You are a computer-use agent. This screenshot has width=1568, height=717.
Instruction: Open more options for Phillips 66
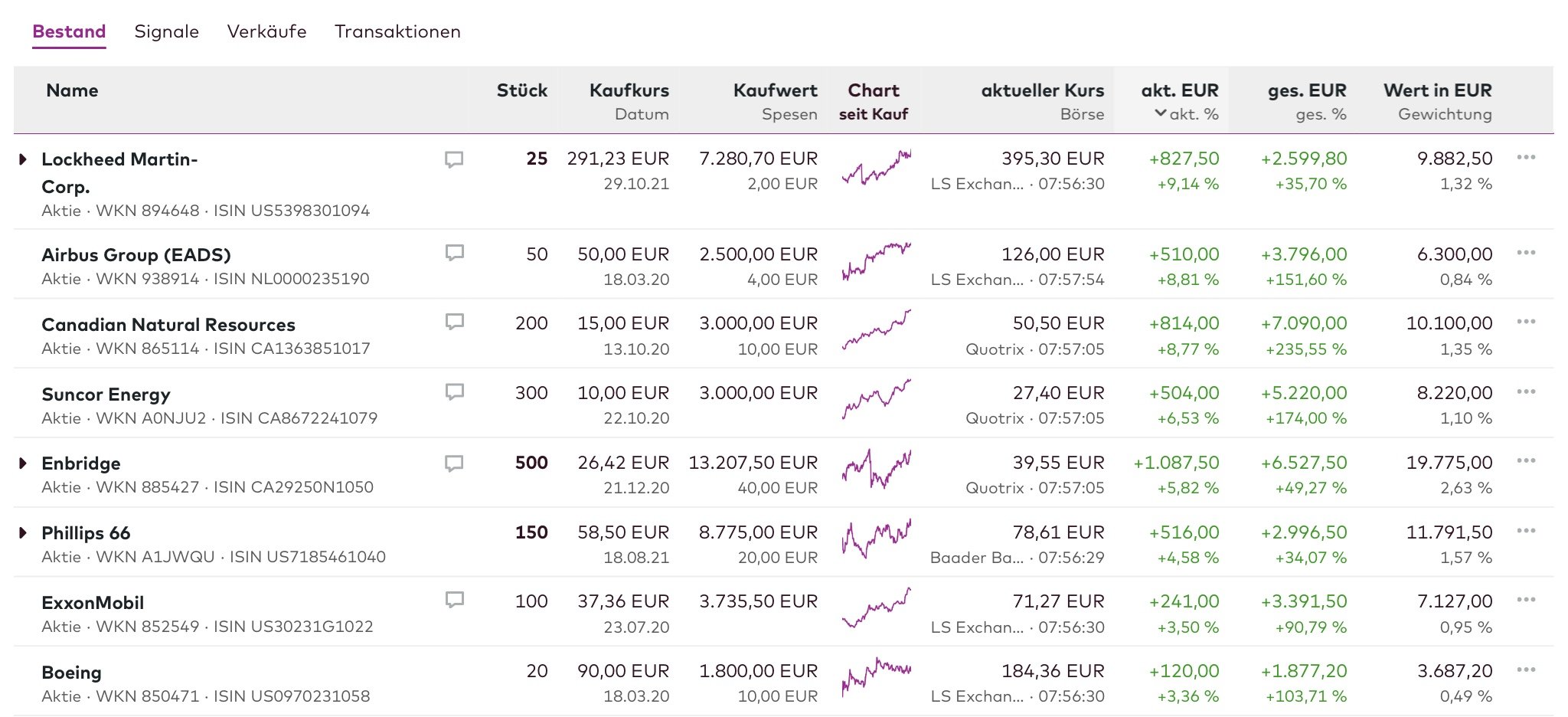coord(1526,531)
